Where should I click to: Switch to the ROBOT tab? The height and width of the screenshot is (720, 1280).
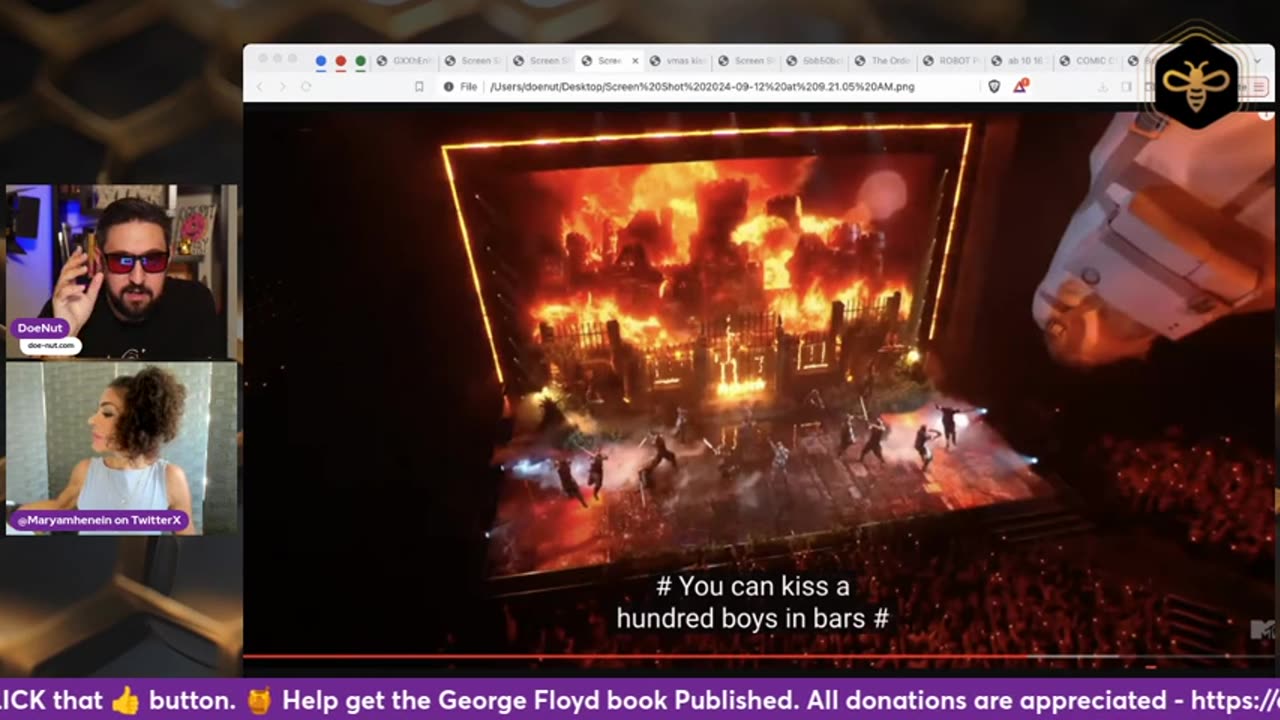pyautogui.click(x=950, y=61)
